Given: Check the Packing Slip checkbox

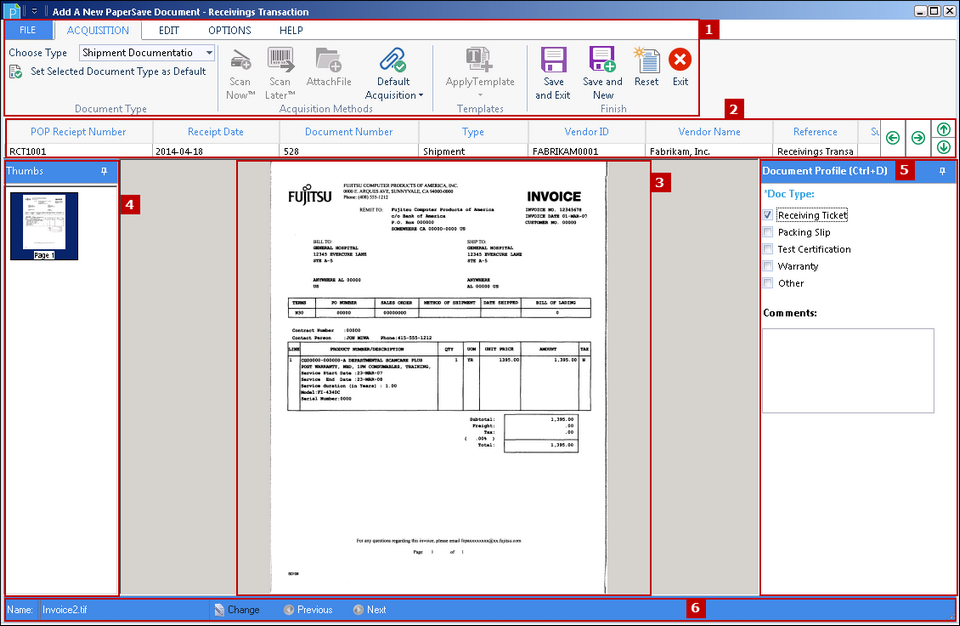Looking at the screenshot, I should point(768,232).
